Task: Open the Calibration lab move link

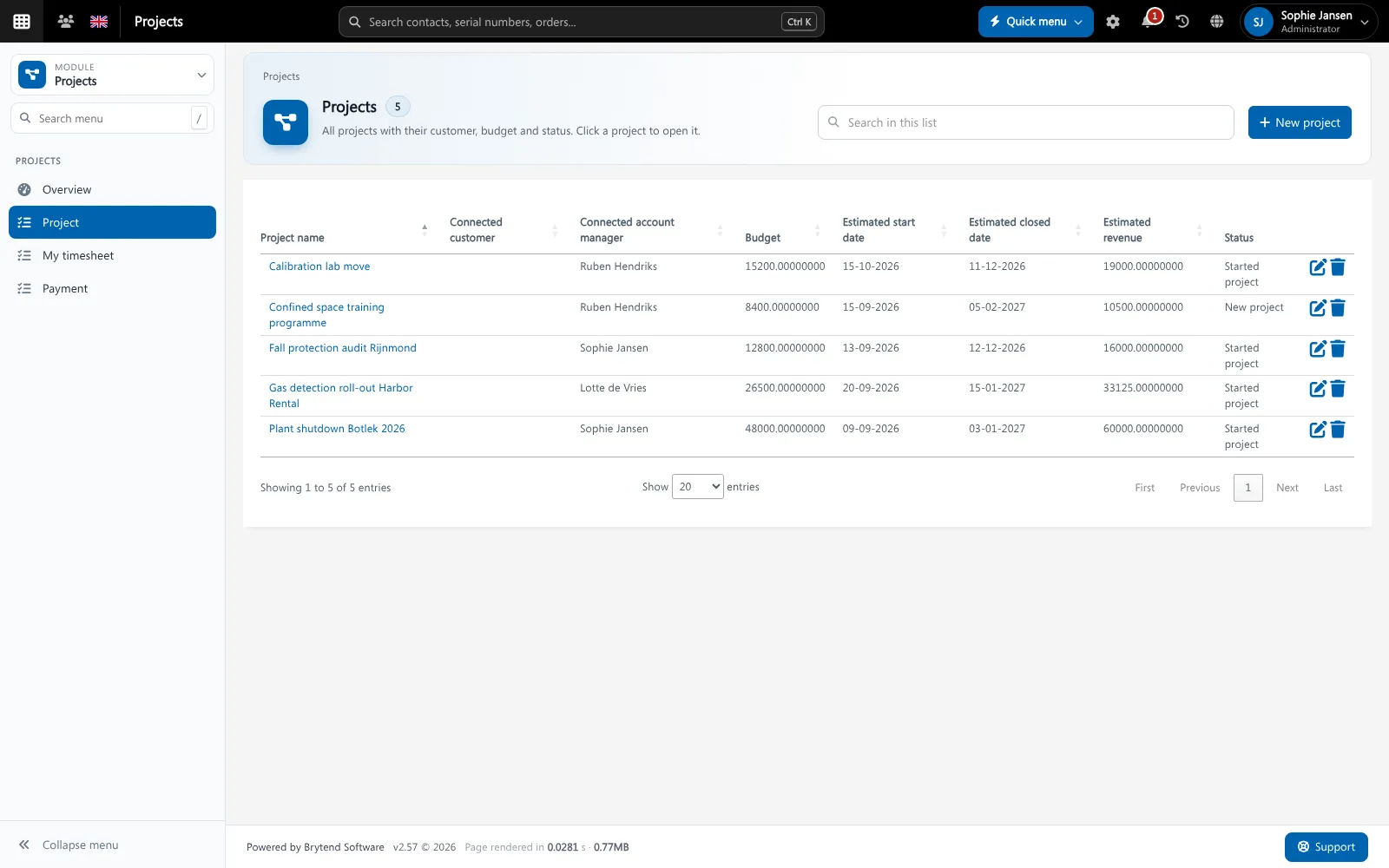Action: [x=319, y=266]
